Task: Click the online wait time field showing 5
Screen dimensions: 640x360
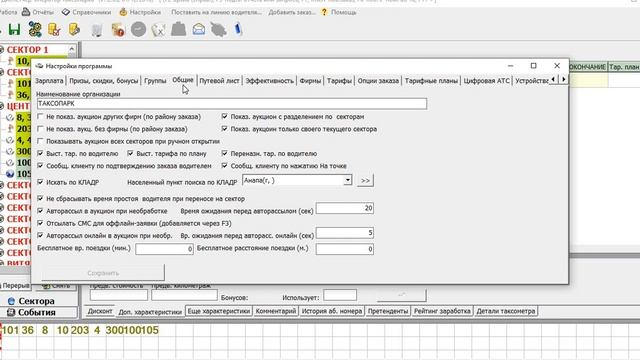Action: (345, 233)
